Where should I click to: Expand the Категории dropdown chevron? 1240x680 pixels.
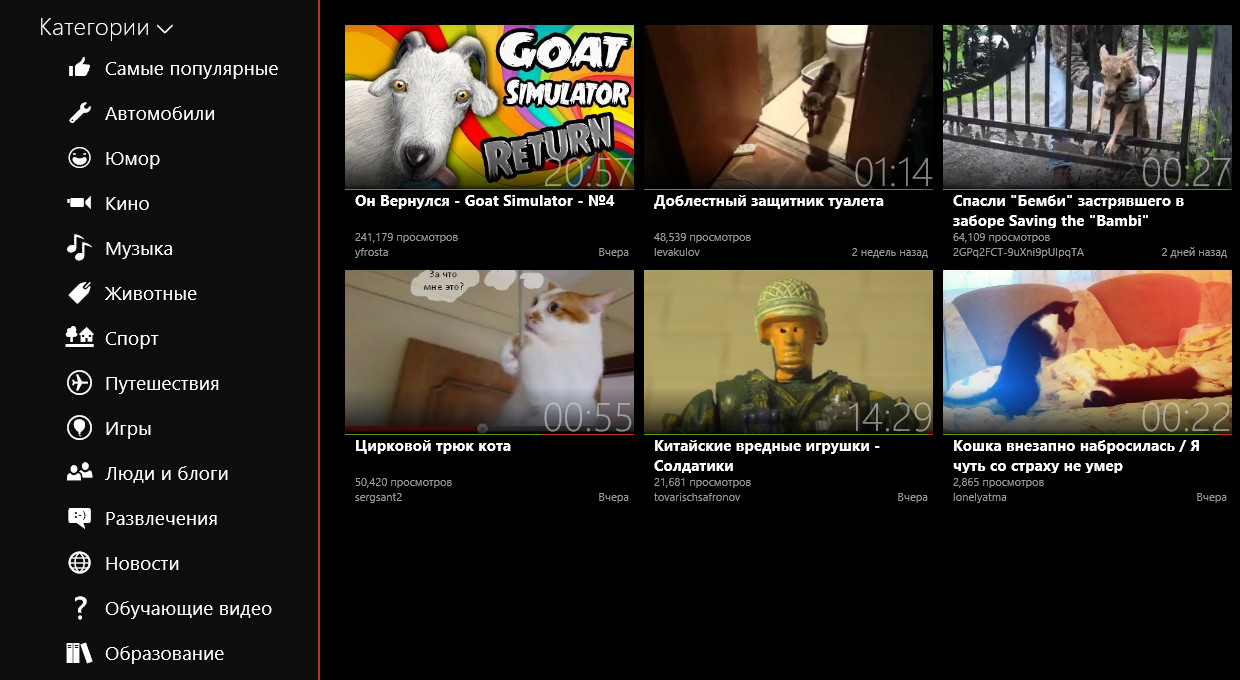pyautogui.click(x=165, y=30)
